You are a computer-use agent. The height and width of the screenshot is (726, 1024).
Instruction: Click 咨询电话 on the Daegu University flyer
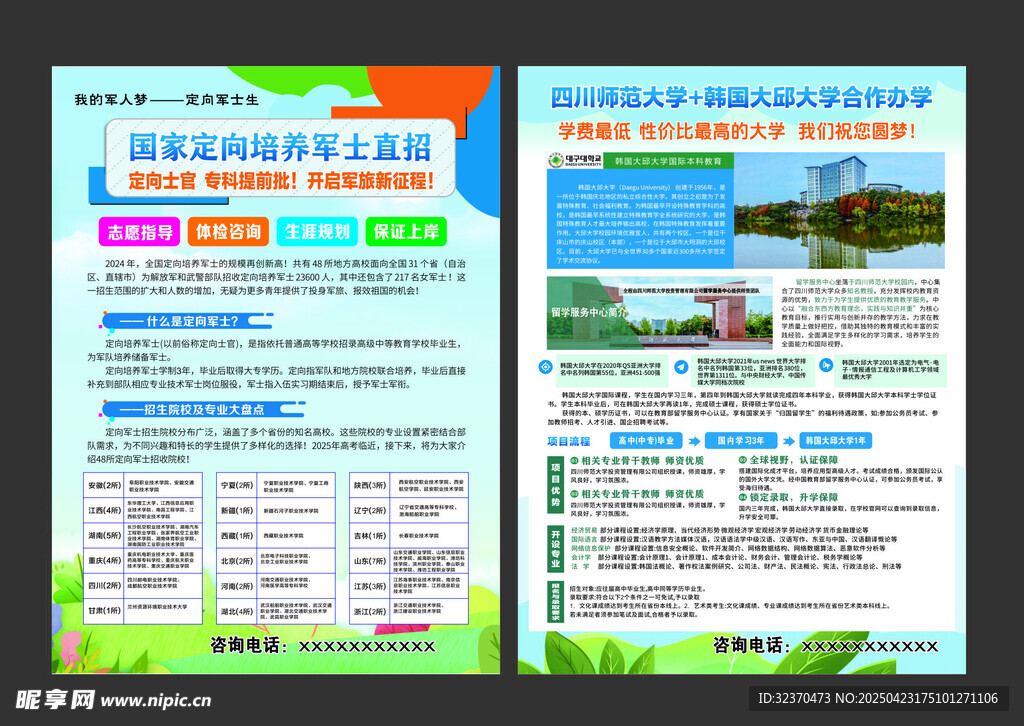coord(752,645)
